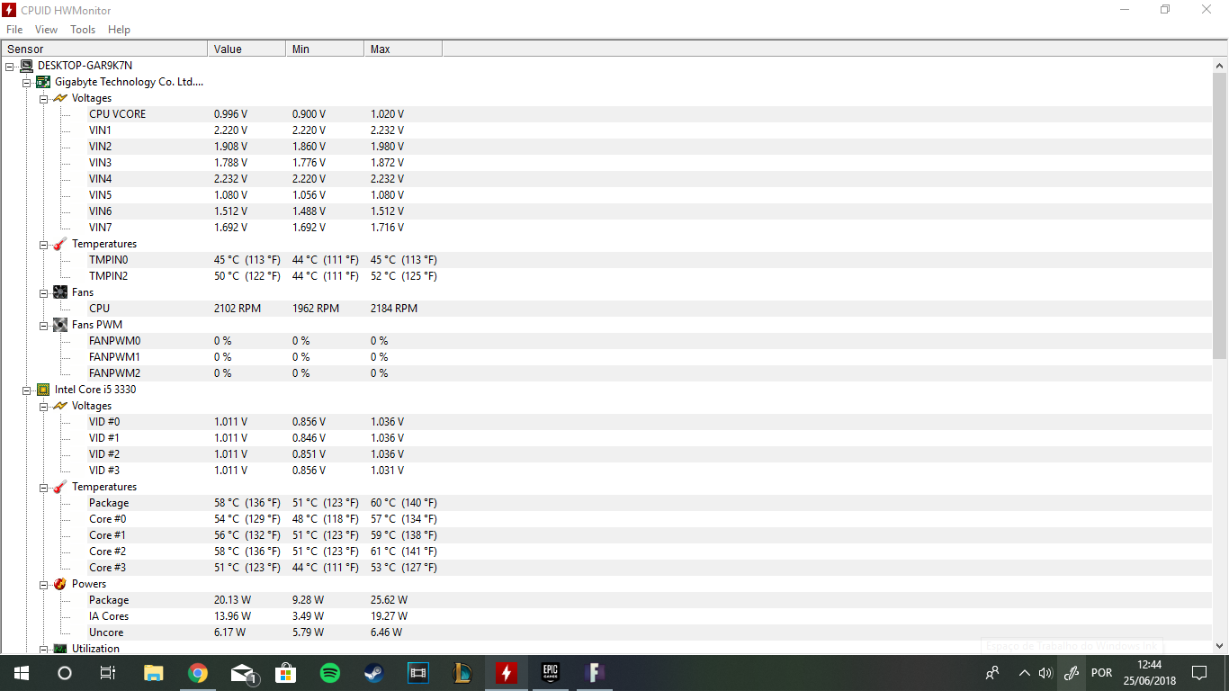Select the VIN4 voltage row
Screen dimensions: 1229x691
pyautogui.click(x=606, y=179)
